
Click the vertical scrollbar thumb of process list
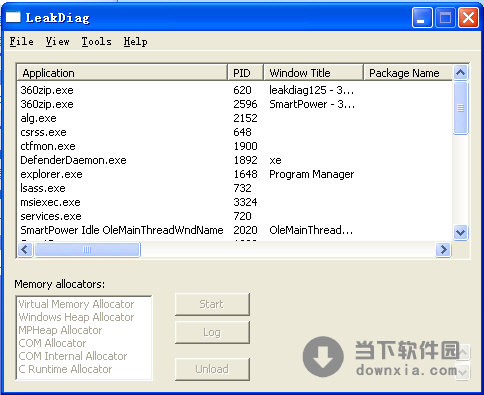(461, 108)
